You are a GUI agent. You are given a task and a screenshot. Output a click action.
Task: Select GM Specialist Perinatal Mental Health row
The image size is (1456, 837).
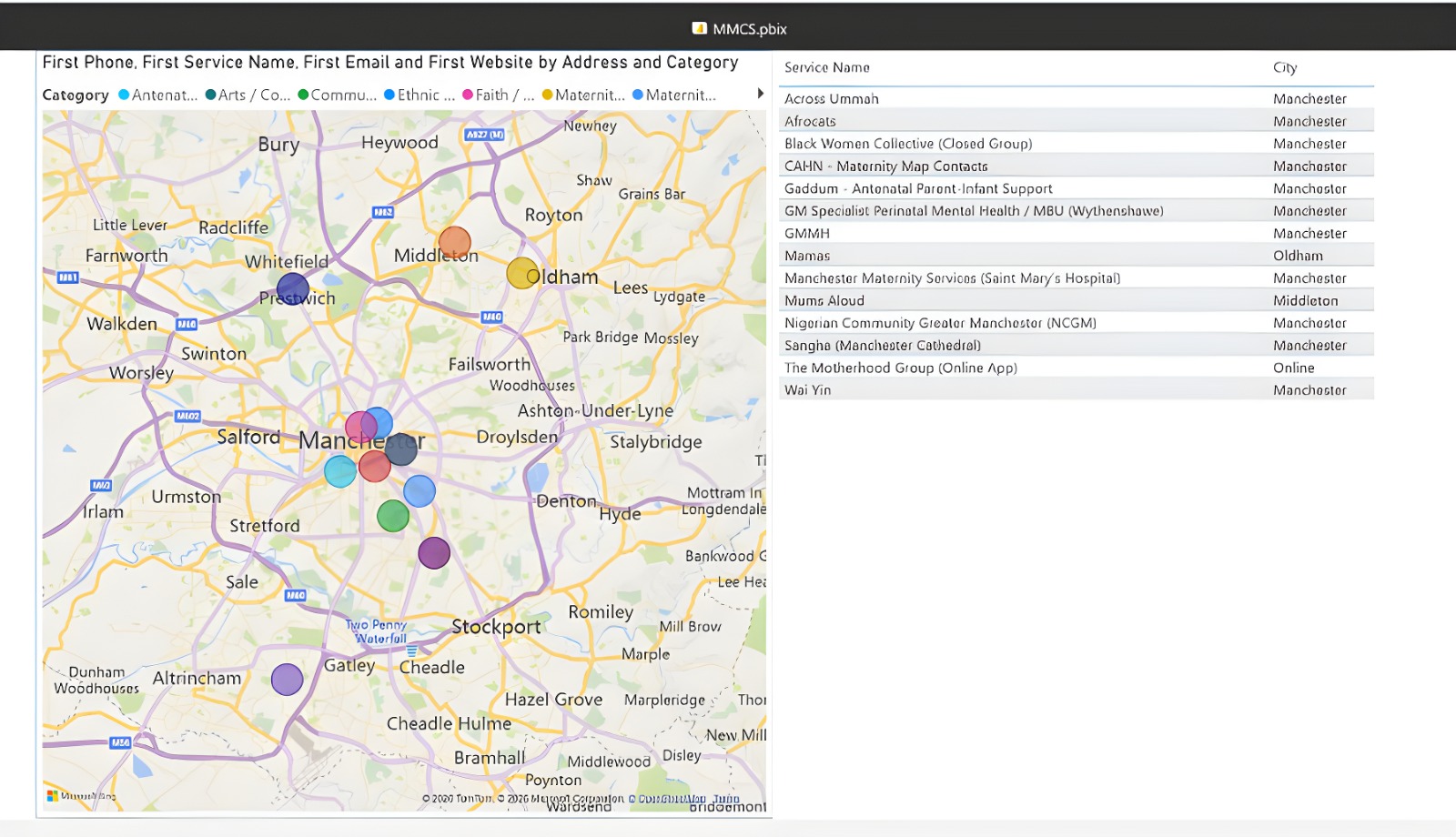[1077, 211]
